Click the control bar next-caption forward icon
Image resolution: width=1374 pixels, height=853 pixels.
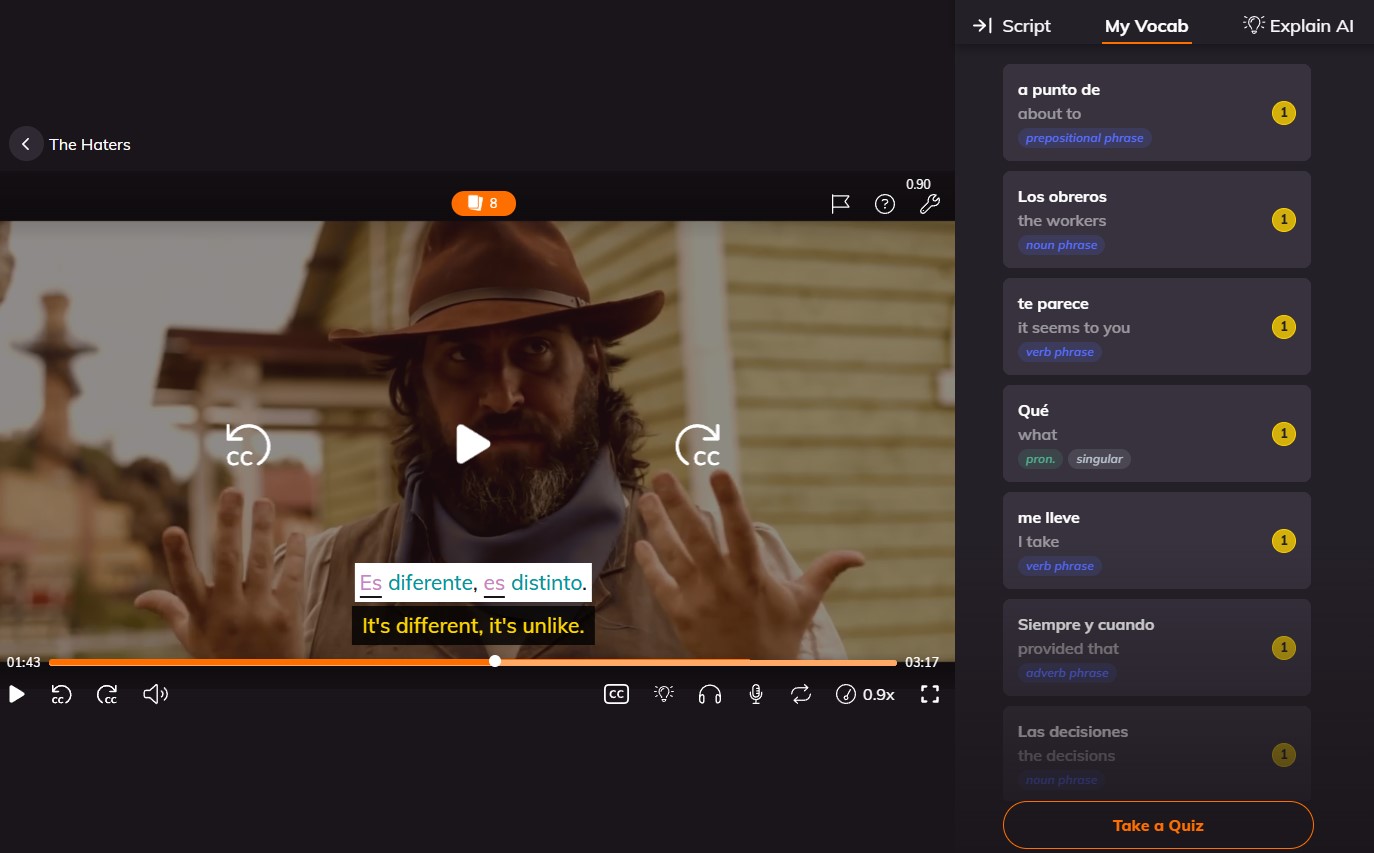[107, 694]
